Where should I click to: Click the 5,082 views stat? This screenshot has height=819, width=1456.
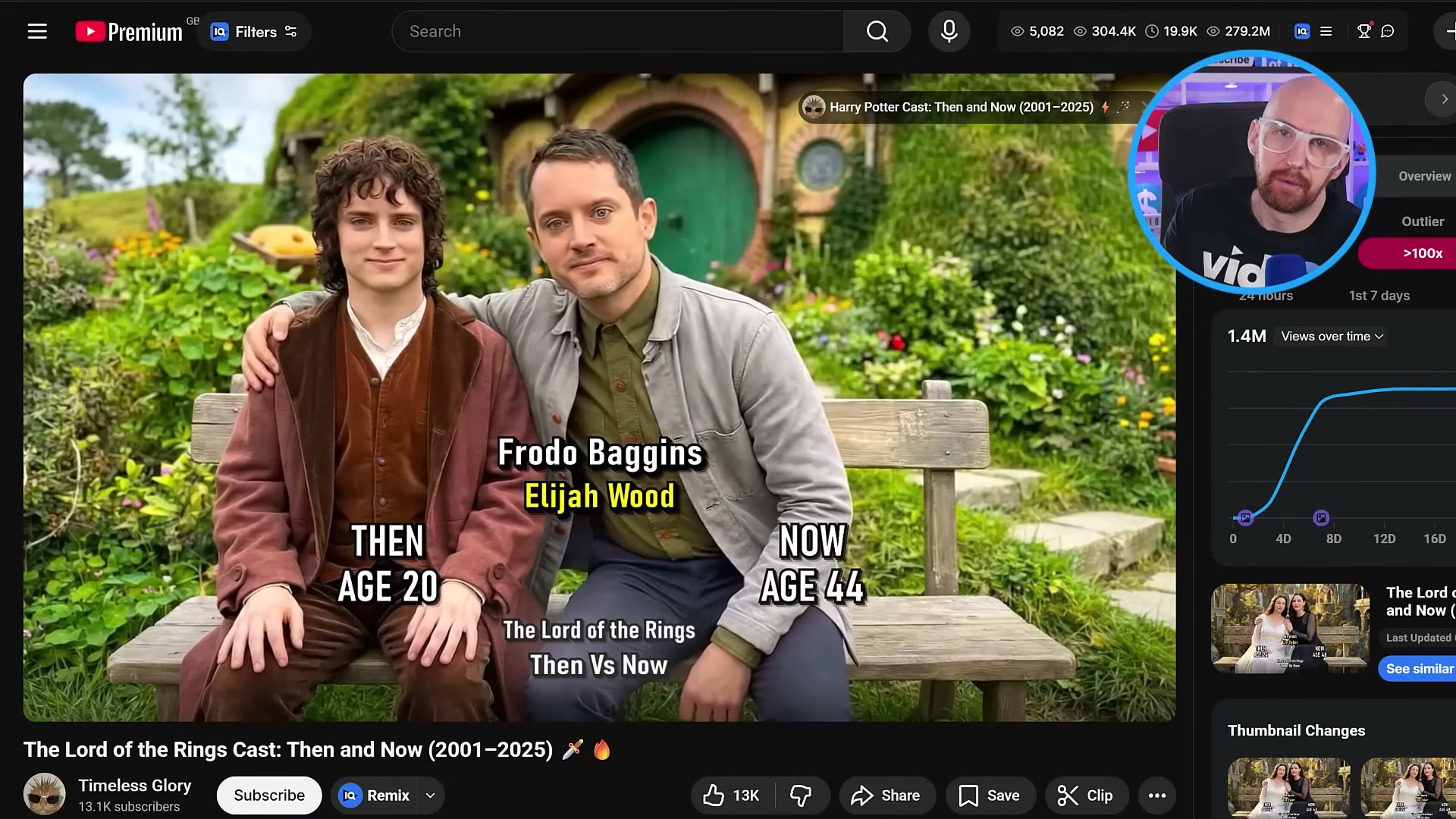click(1037, 31)
